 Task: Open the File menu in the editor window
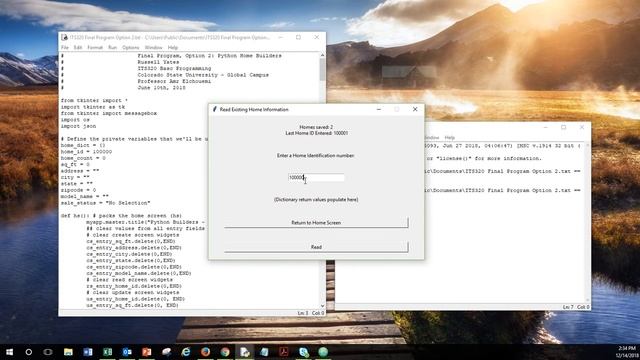tap(65, 47)
